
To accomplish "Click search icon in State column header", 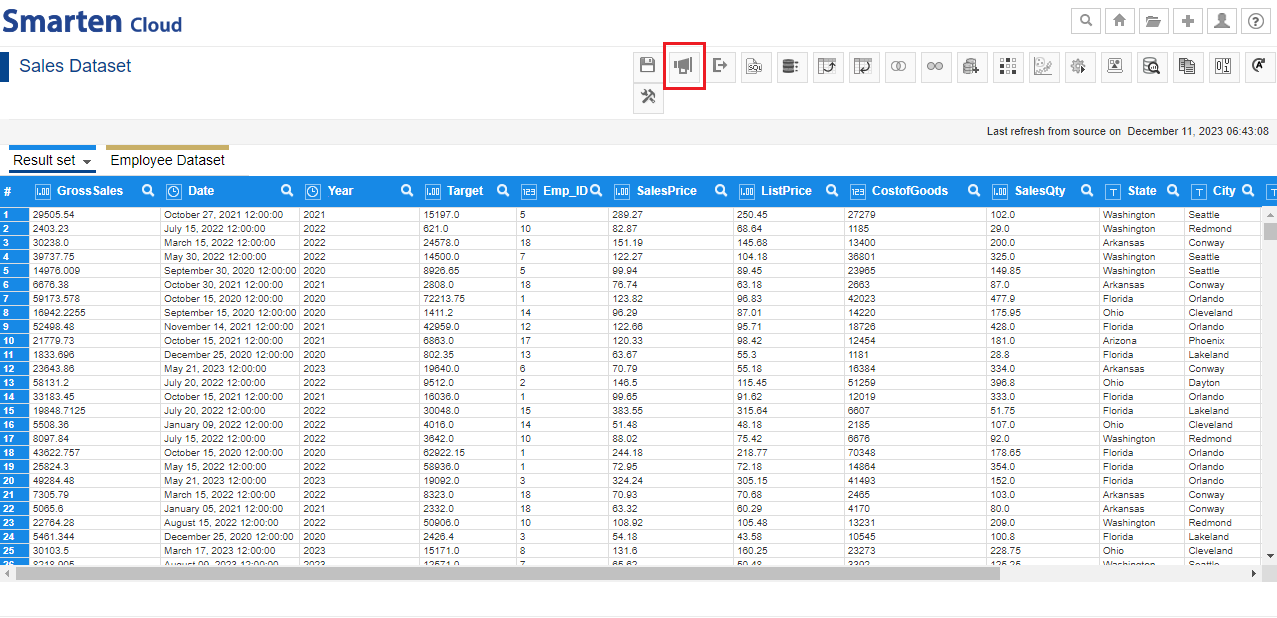I will point(1172,191).
